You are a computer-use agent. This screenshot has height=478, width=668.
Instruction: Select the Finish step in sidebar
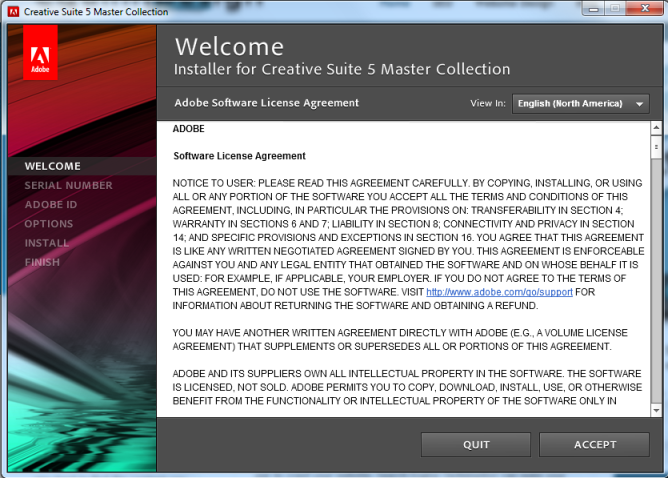click(x=43, y=262)
